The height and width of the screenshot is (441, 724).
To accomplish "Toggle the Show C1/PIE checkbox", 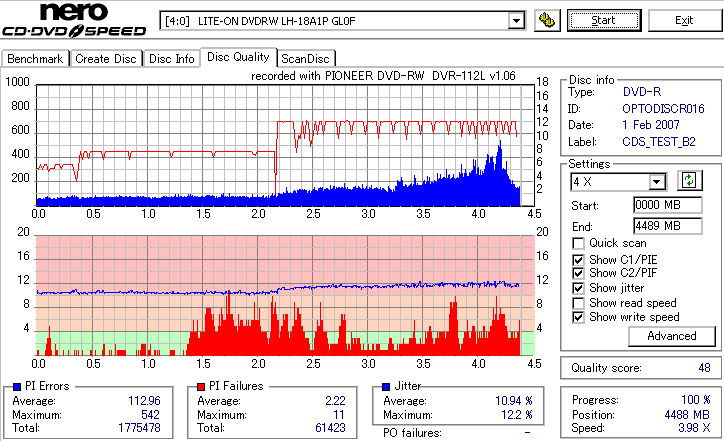I will (x=578, y=260).
